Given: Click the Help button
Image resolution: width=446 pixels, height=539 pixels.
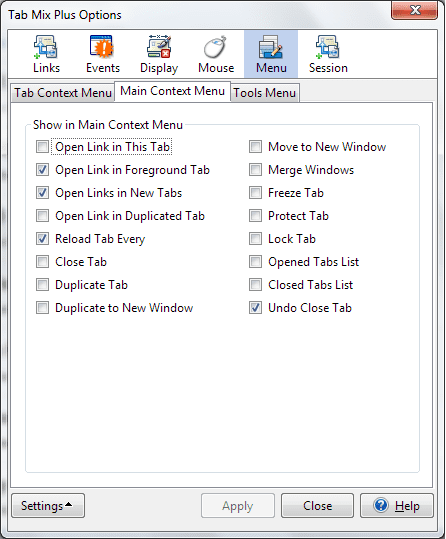Looking at the screenshot, I should (x=397, y=506).
